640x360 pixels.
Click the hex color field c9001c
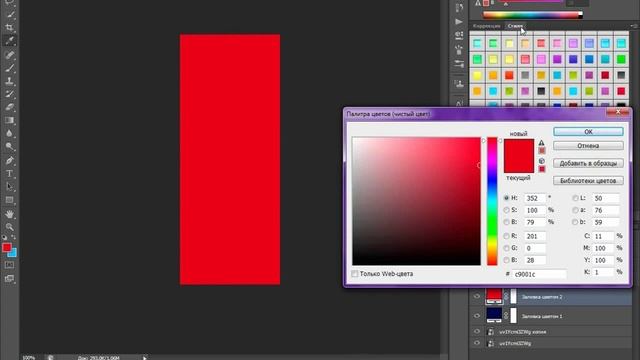[x=539, y=274]
